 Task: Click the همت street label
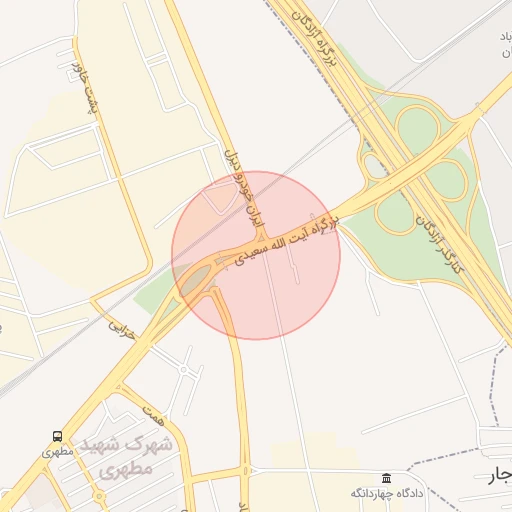pyautogui.click(x=154, y=416)
